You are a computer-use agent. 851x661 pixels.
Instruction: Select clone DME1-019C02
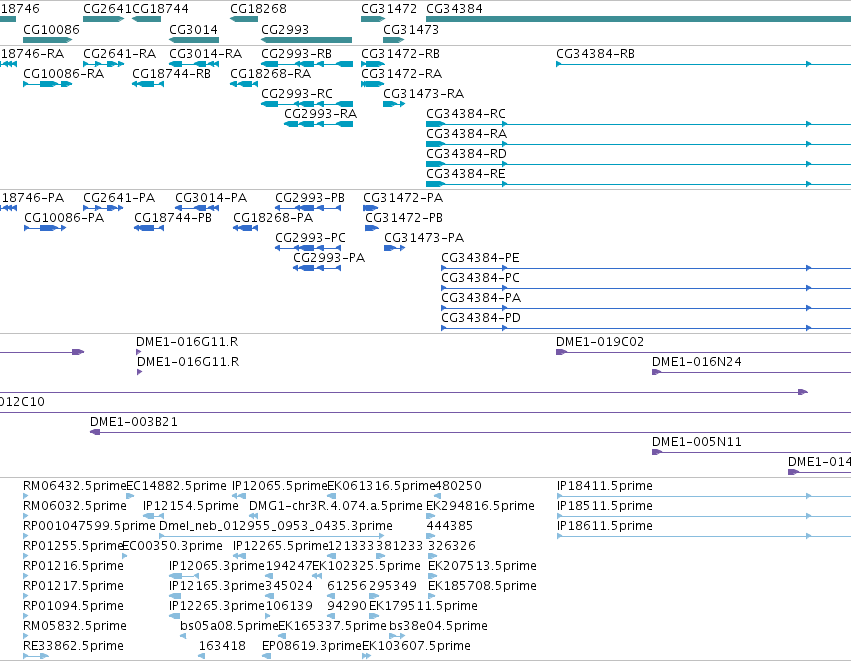click(703, 353)
